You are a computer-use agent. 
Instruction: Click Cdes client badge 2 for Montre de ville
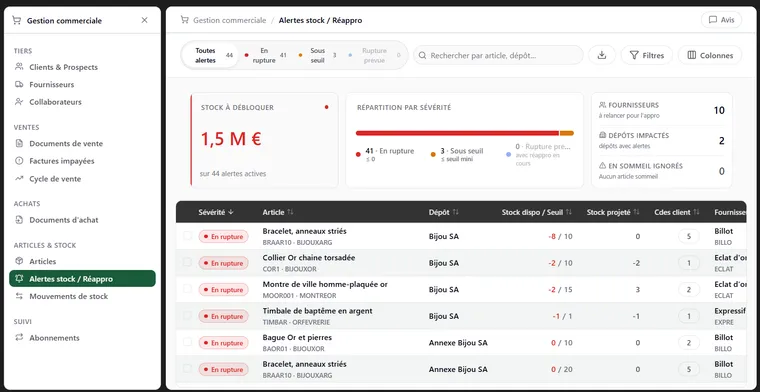click(x=689, y=290)
